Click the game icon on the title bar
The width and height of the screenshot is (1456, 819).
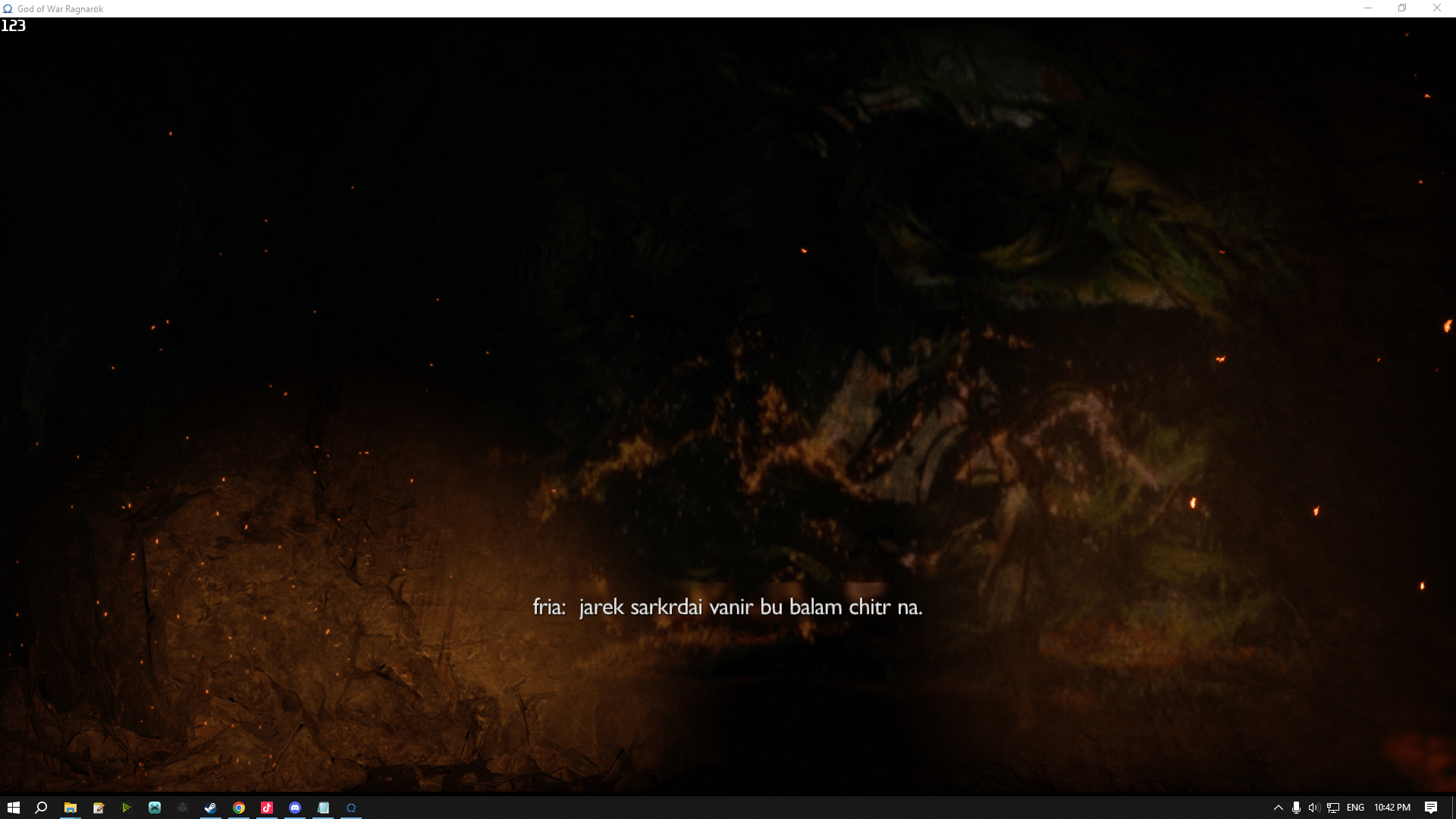pyautogui.click(x=7, y=8)
